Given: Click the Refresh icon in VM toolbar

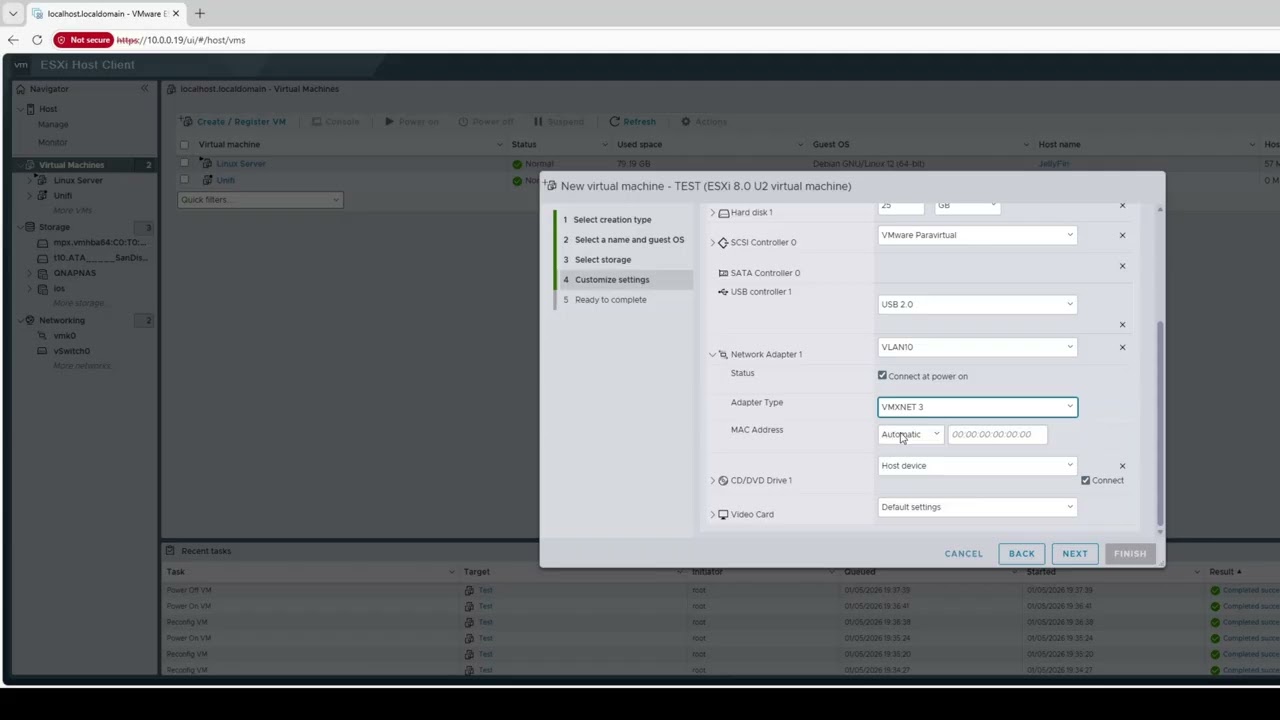Looking at the screenshot, I should (614, 122).
